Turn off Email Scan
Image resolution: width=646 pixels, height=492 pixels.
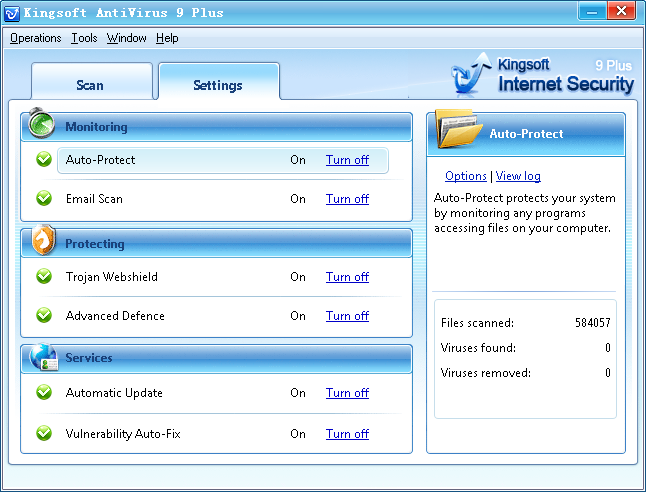(347, 199)
